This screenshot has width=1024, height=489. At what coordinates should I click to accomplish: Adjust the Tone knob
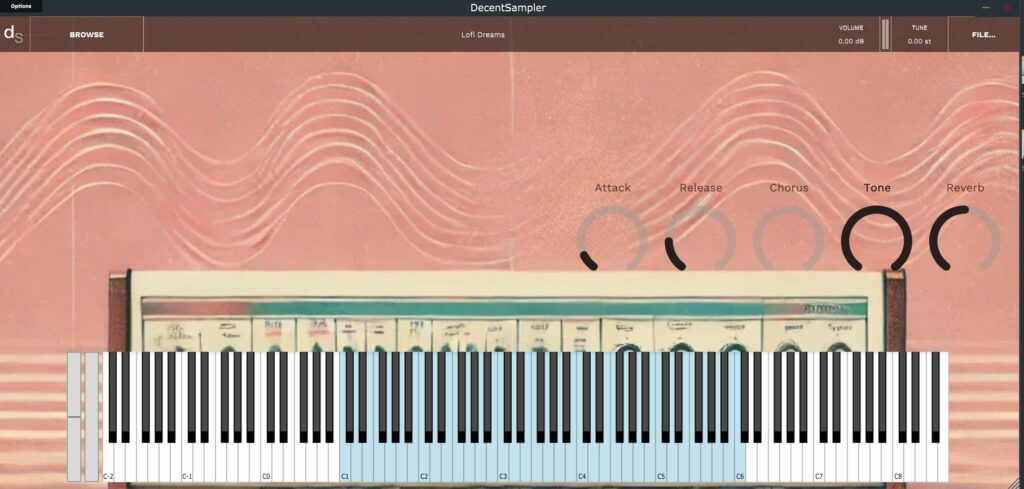click(876, 240)
